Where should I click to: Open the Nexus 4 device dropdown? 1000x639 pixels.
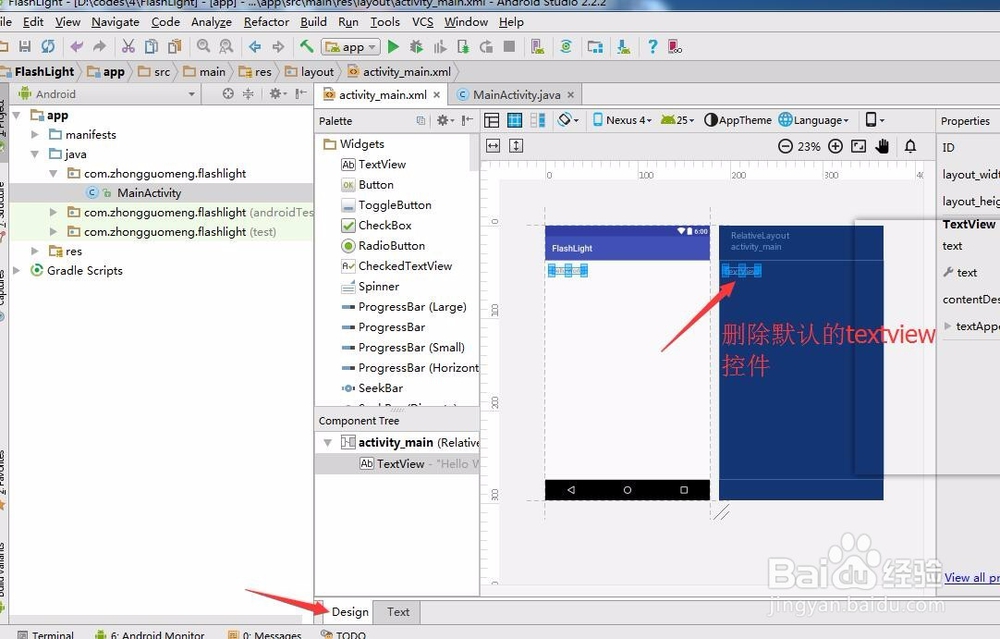click(621, 119)
